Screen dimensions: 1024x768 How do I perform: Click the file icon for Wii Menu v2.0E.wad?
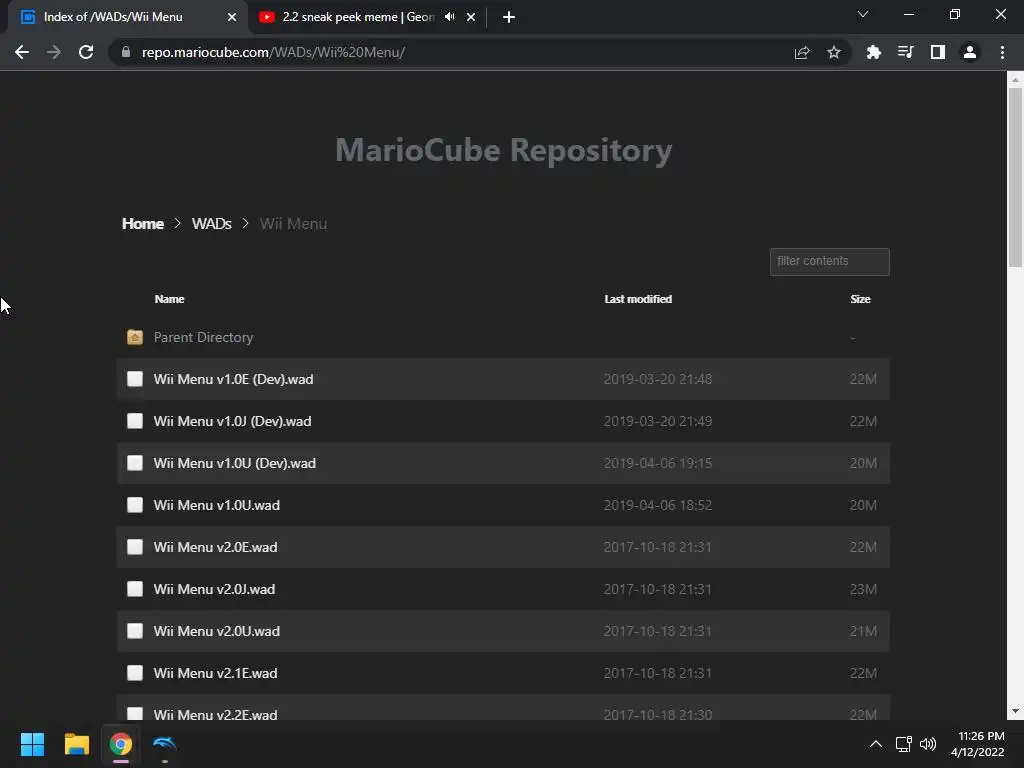coord(135,547)
